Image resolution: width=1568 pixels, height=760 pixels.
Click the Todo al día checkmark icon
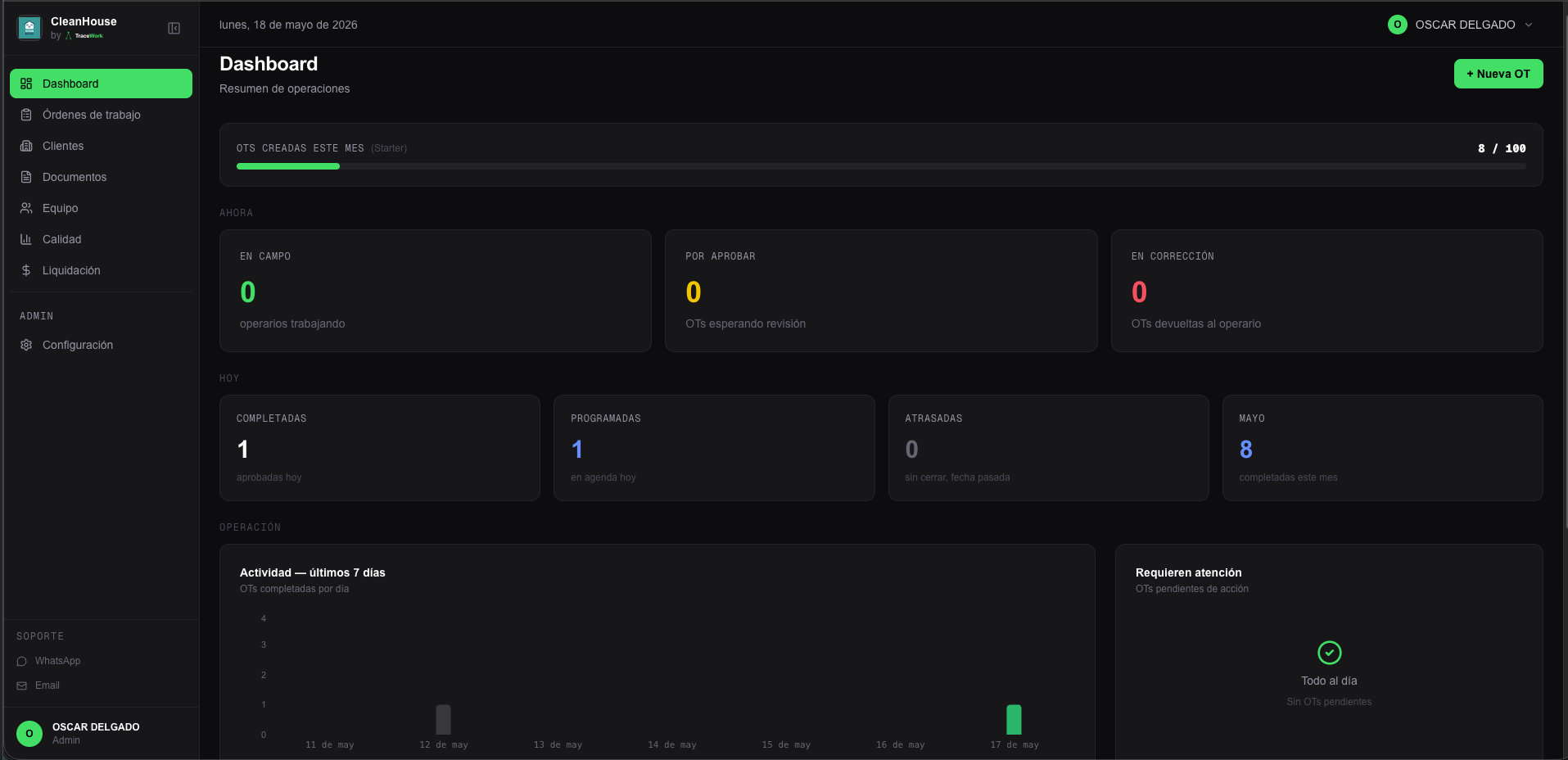point(1329,653)
